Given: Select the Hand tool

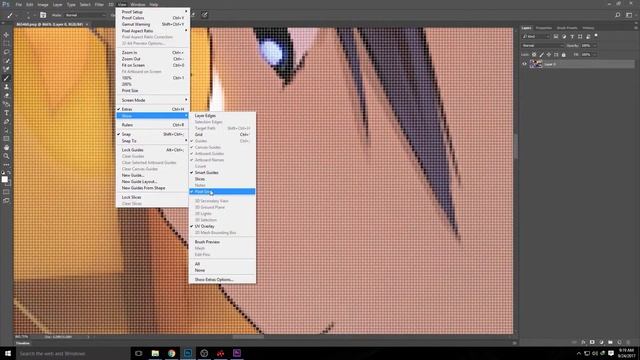Looking at the screenshot, I should [6, 147].
